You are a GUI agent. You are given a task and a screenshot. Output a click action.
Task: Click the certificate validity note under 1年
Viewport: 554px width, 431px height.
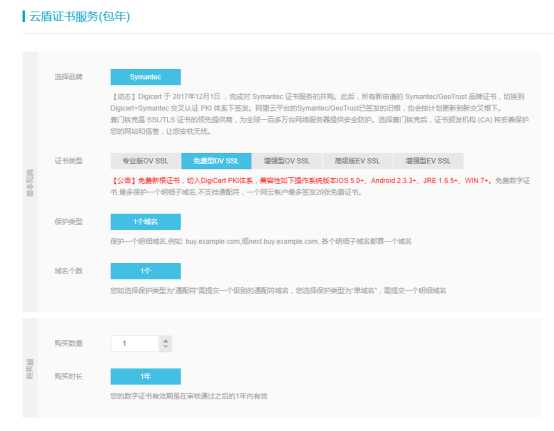click(x=189, y=396)
